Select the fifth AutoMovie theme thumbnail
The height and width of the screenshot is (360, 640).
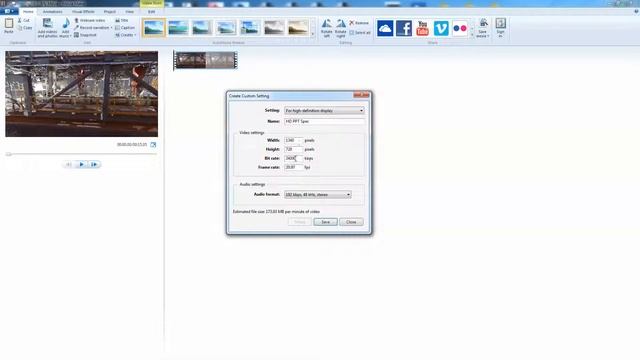coord(250,28)
